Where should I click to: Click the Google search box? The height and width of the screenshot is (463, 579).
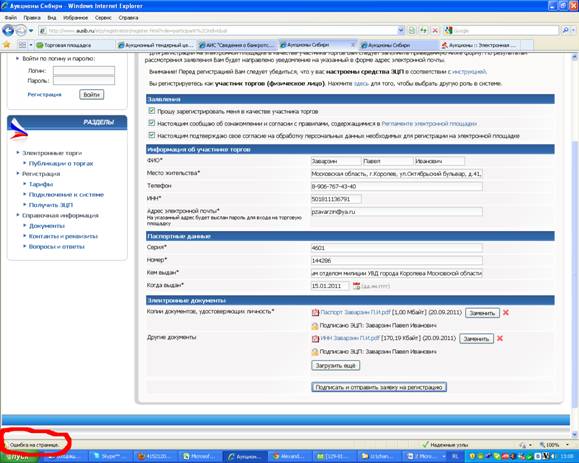[505, 31]
